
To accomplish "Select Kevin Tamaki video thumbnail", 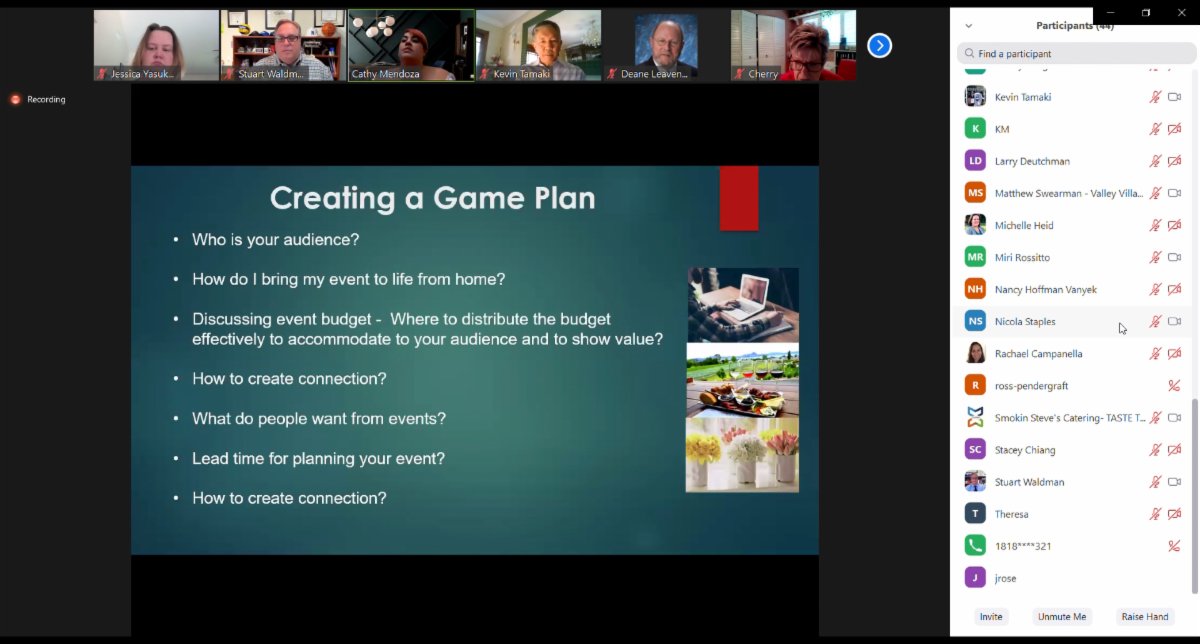I will pos(538,46).
